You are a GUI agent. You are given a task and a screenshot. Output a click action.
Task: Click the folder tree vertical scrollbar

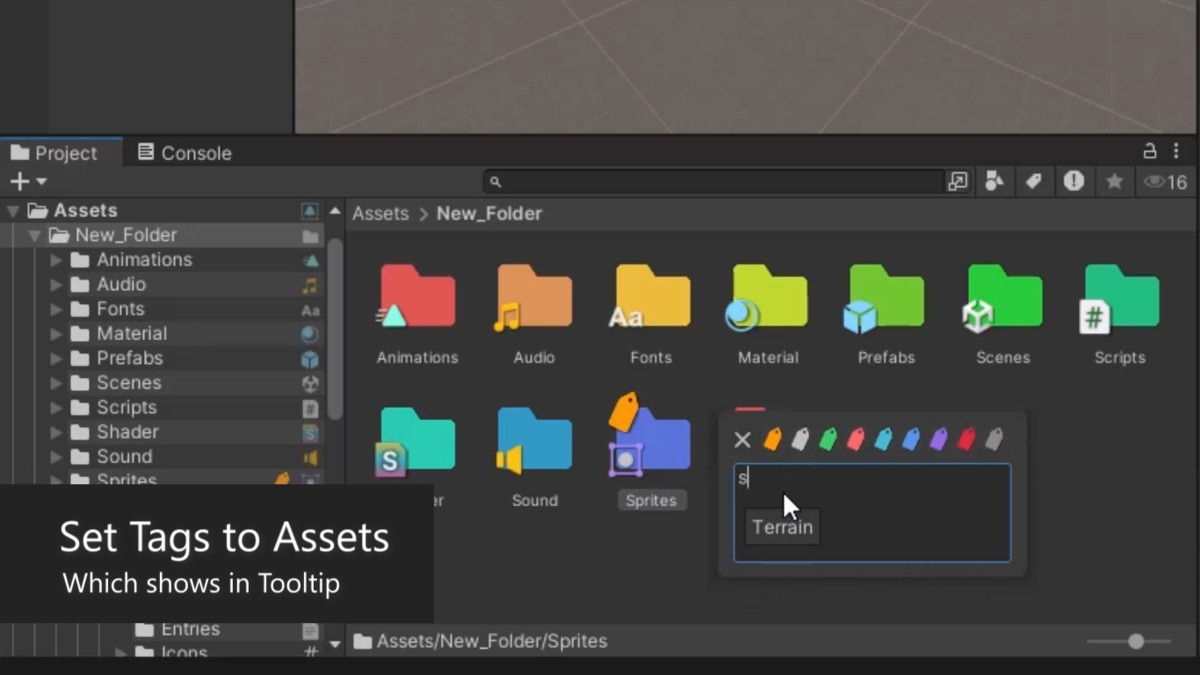point(335,330)
